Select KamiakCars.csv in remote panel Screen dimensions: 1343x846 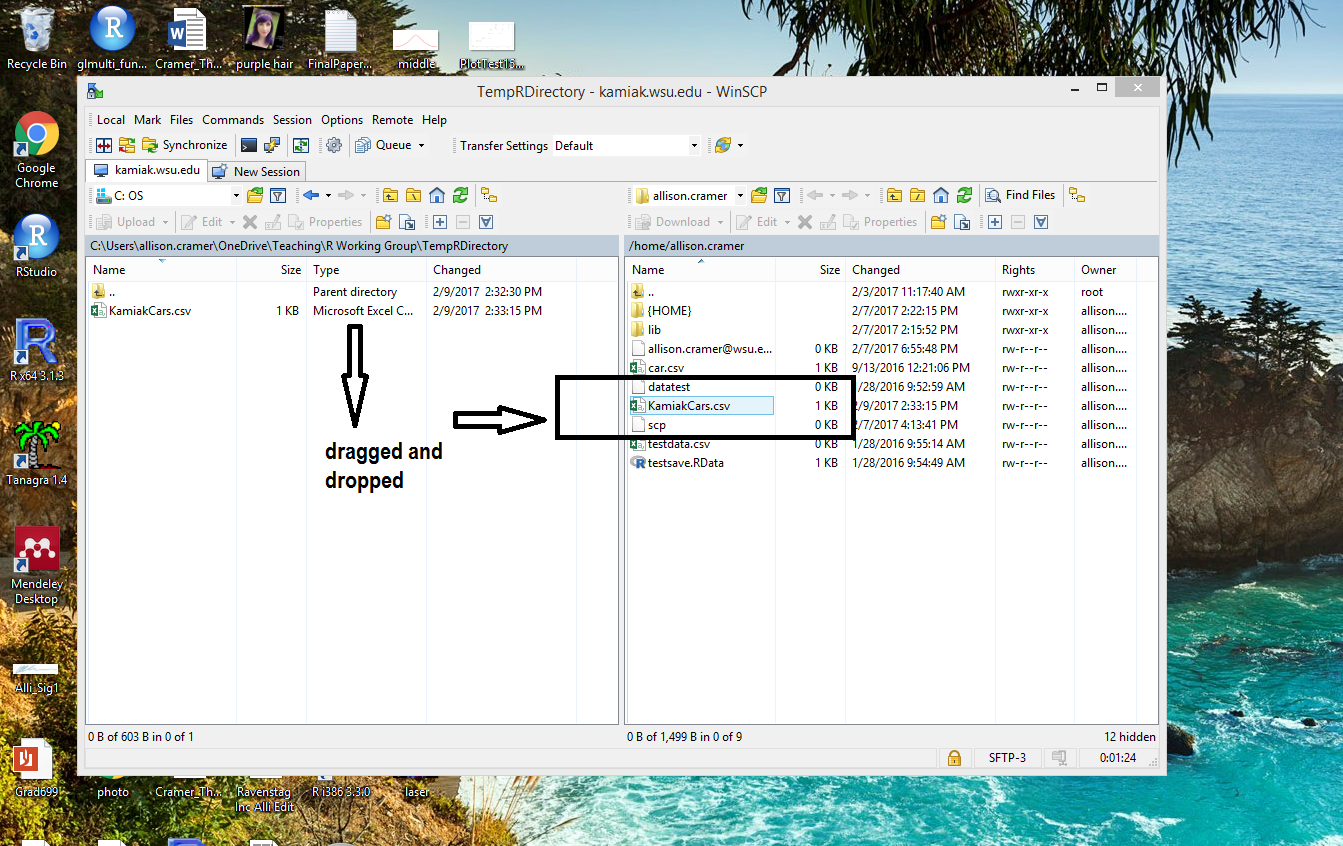pyautogui.click(x=688, y=406)
